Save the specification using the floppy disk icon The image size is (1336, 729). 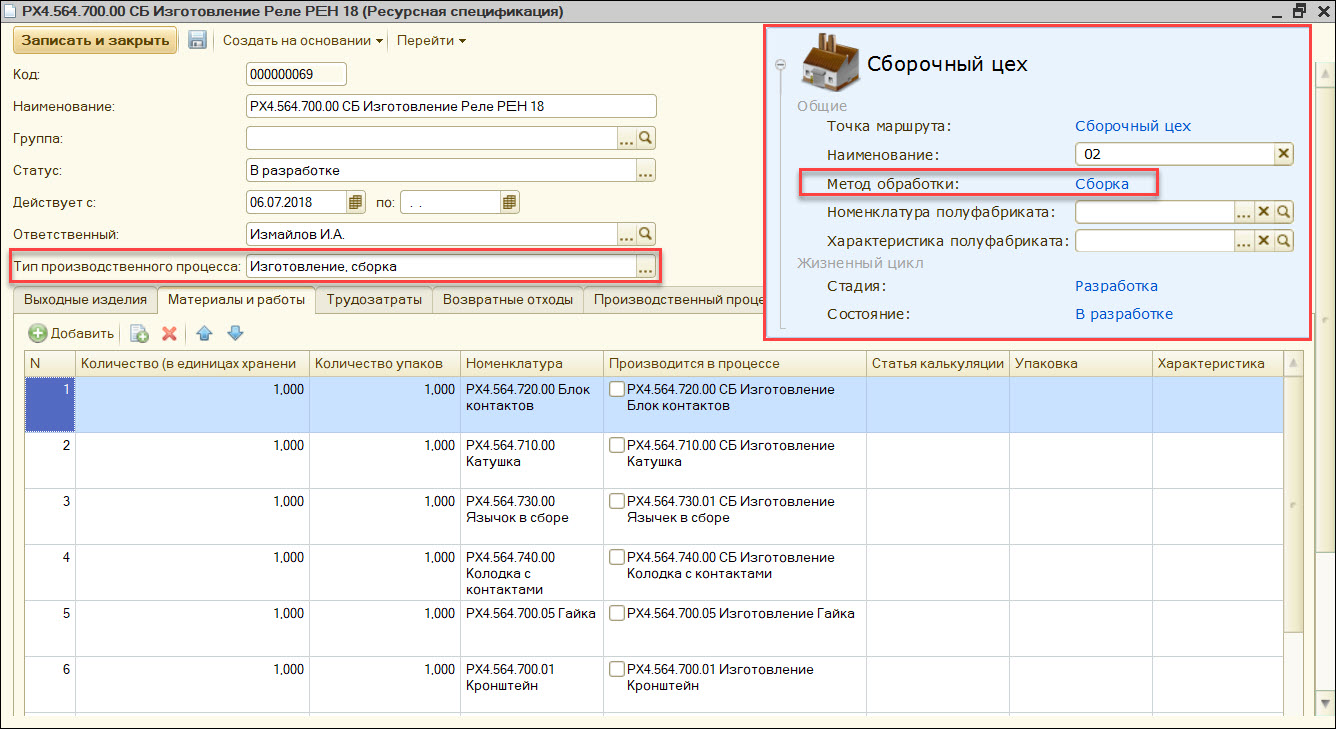(197, 40)
